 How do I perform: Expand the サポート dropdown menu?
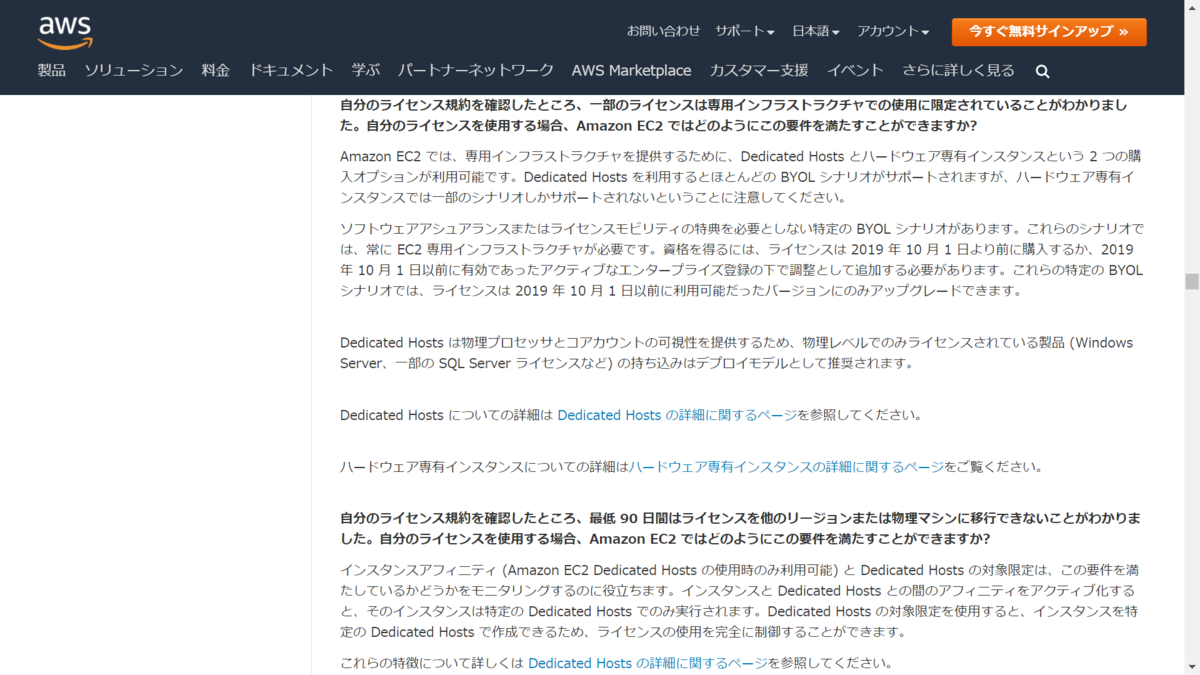[x=743, y=31]
